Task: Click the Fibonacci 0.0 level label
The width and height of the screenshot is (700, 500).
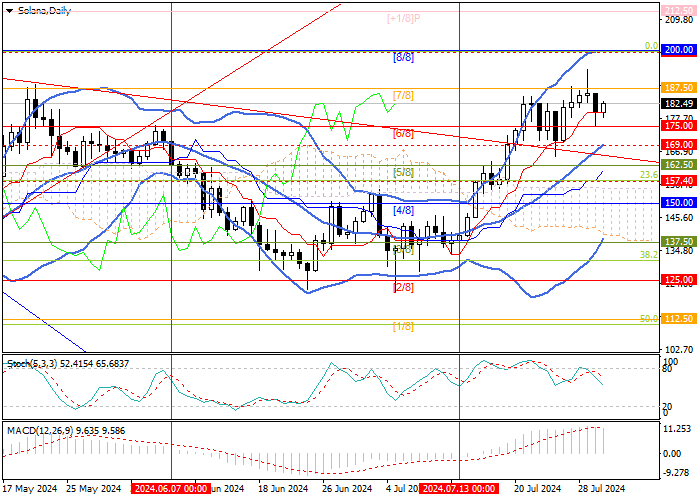Action: tap(652, 46)
